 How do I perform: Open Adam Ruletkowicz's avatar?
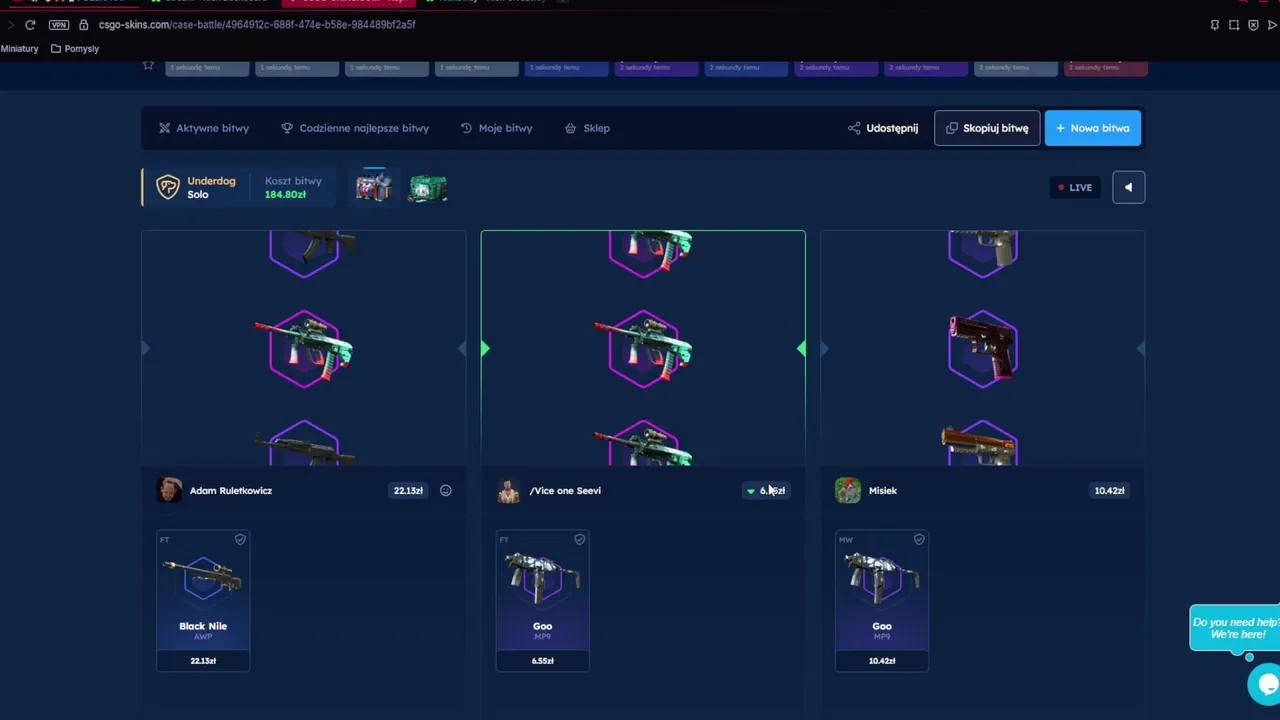[x=169, y=490]
